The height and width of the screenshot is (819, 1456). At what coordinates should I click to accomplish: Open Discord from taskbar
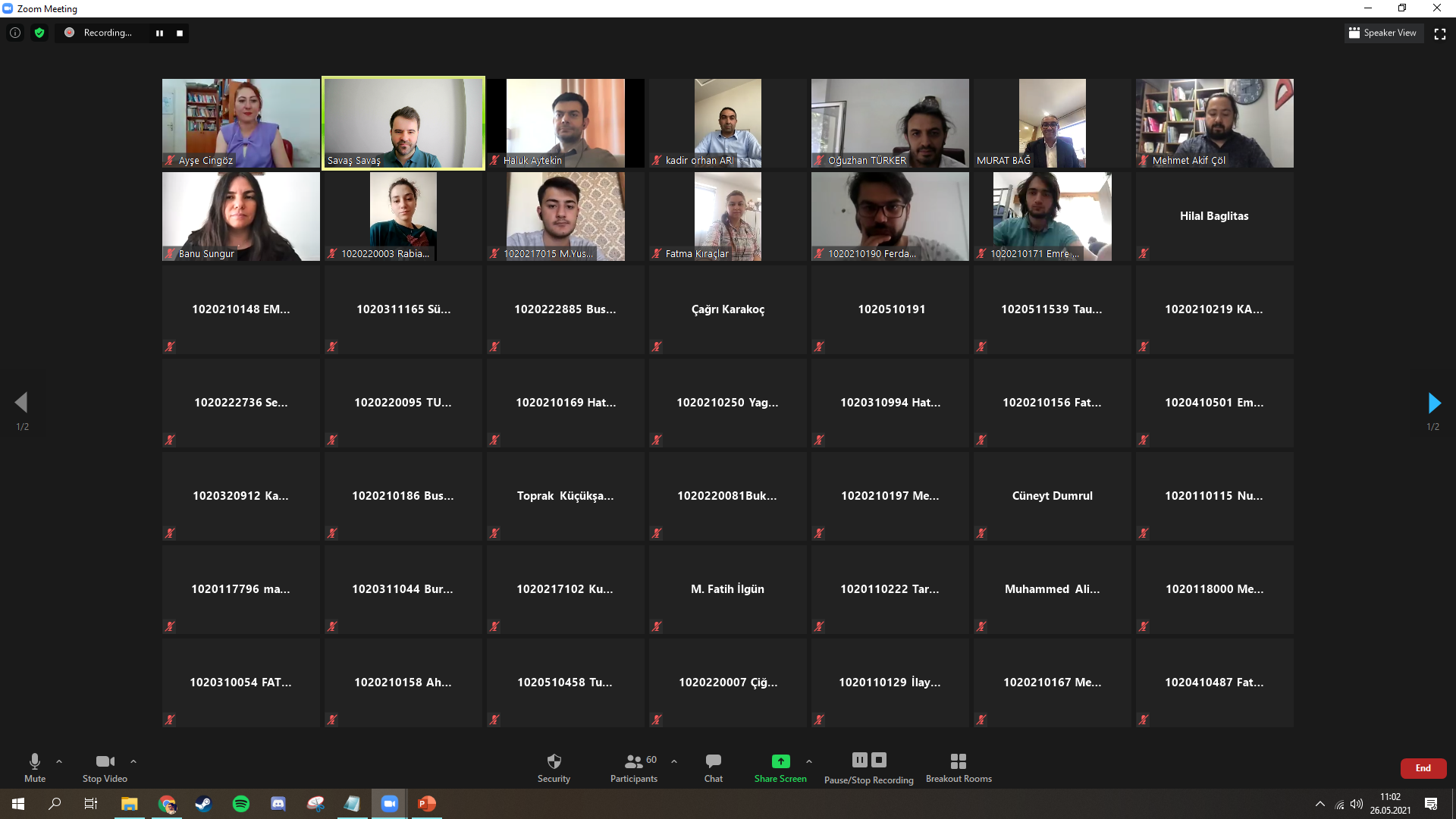pos(278,804)
